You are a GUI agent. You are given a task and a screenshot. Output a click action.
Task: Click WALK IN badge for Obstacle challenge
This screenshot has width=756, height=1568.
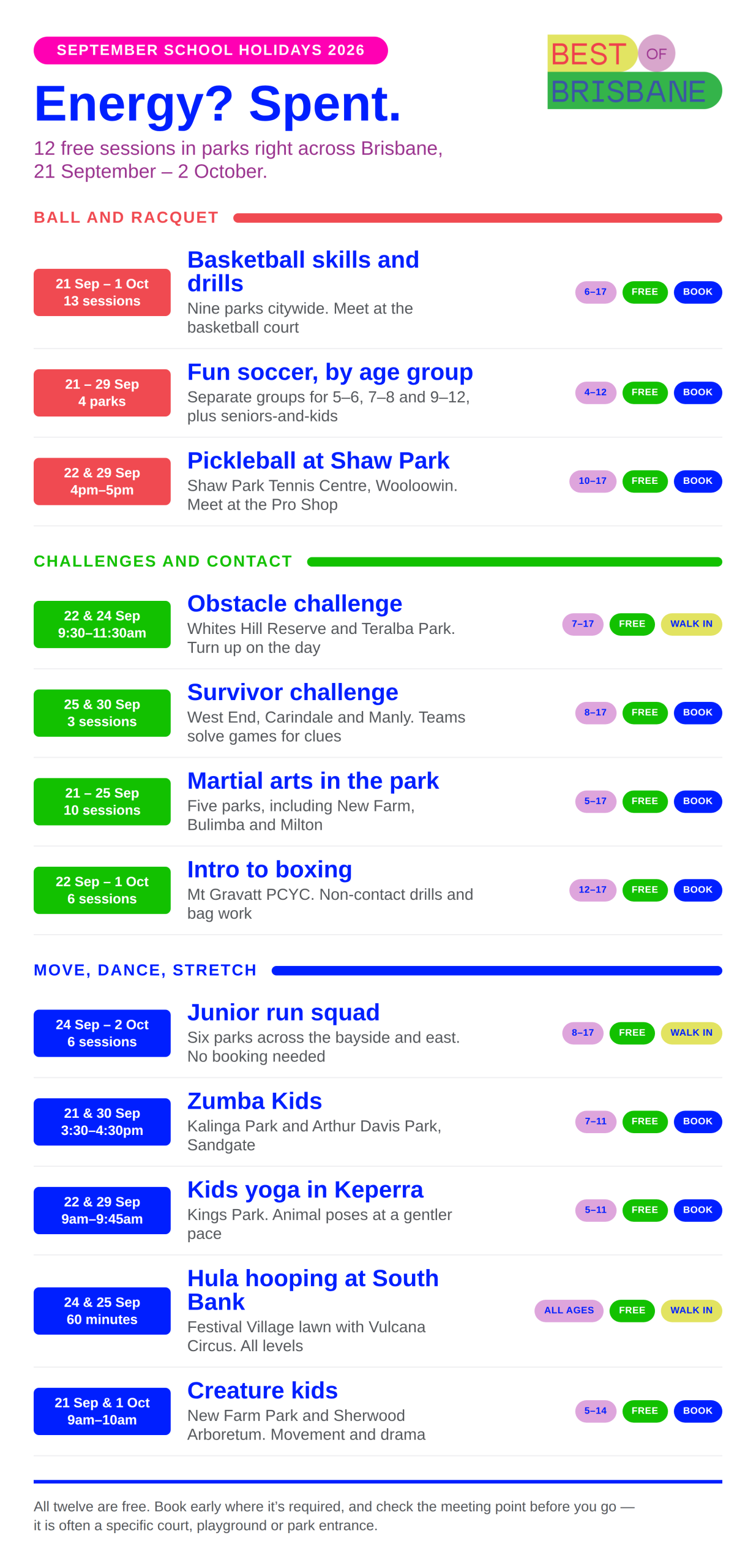click(x=691, y=624)
